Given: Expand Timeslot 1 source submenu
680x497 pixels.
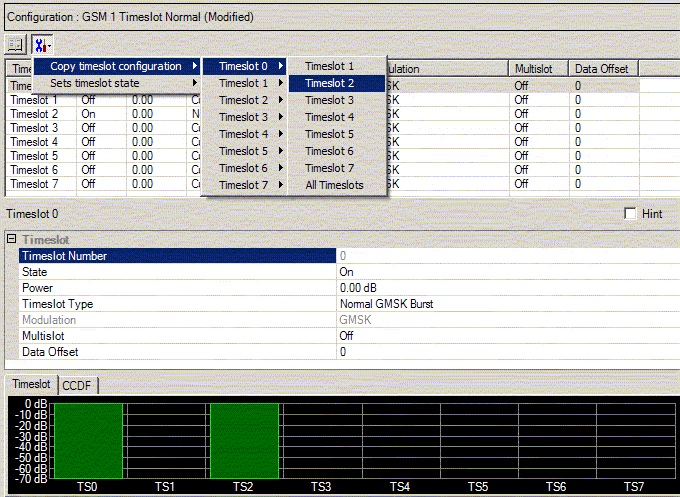Looking at the screenshot, I should coord(244,83).
